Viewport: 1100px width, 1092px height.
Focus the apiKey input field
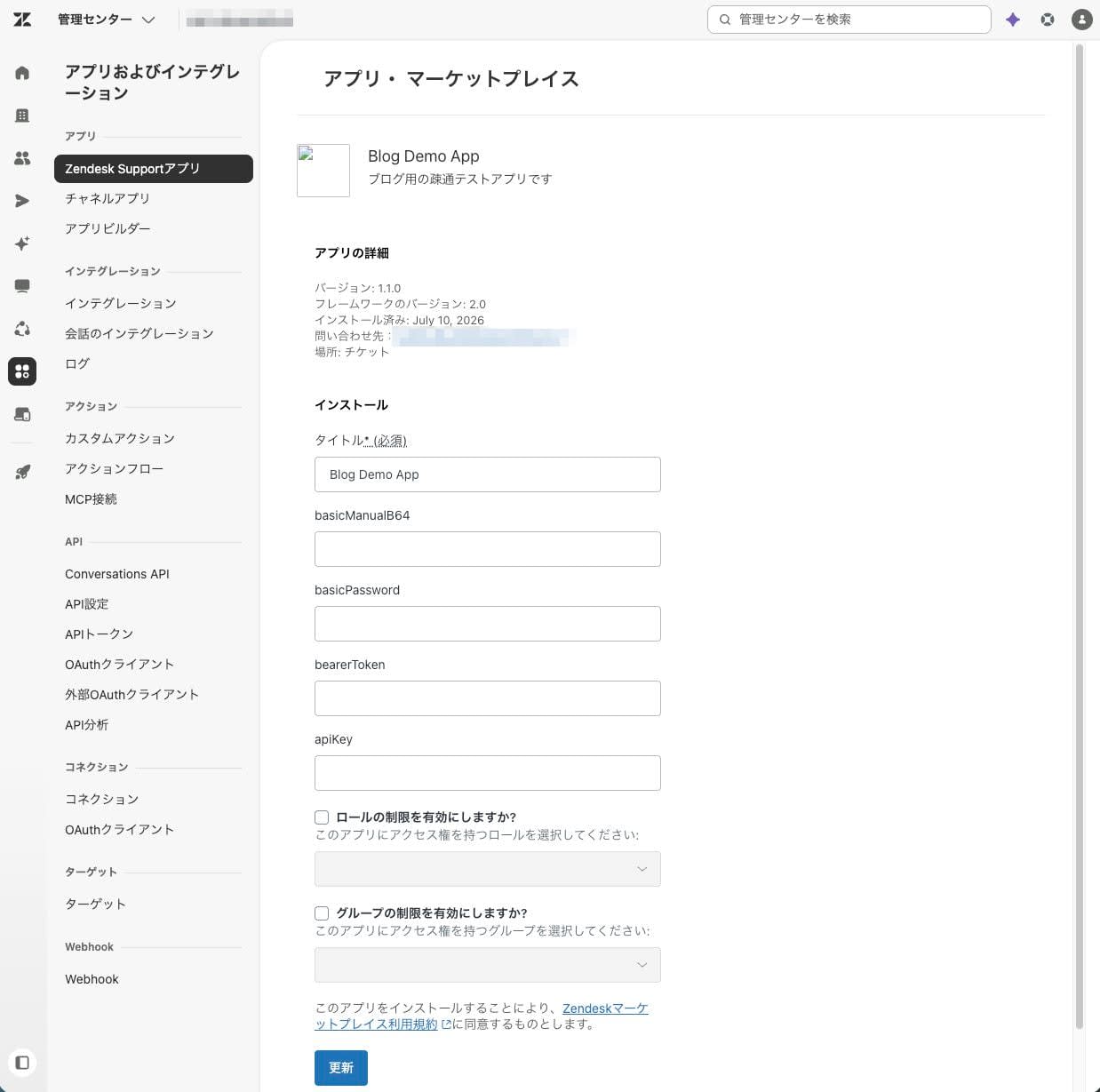coord(488,773)
